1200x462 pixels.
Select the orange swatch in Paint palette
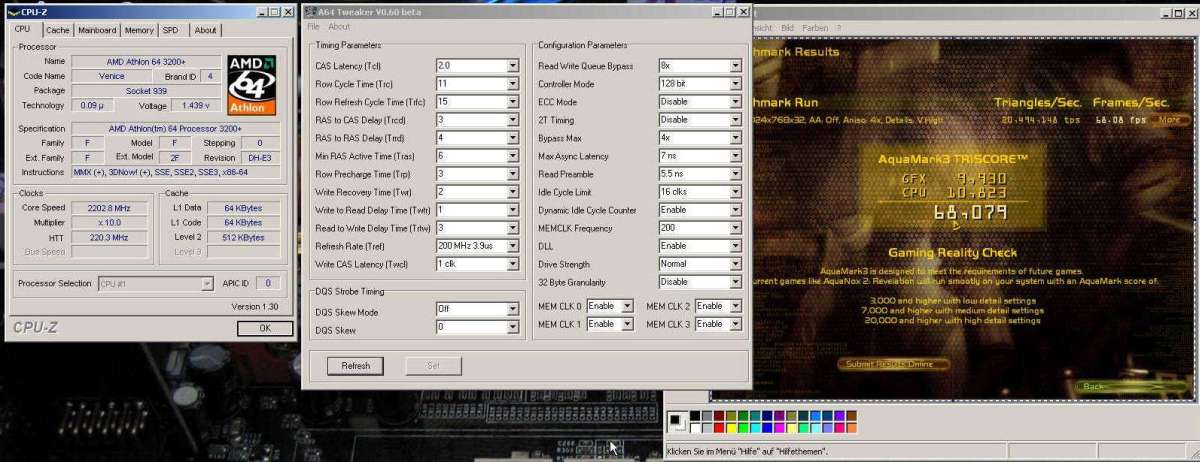point(852,428)
